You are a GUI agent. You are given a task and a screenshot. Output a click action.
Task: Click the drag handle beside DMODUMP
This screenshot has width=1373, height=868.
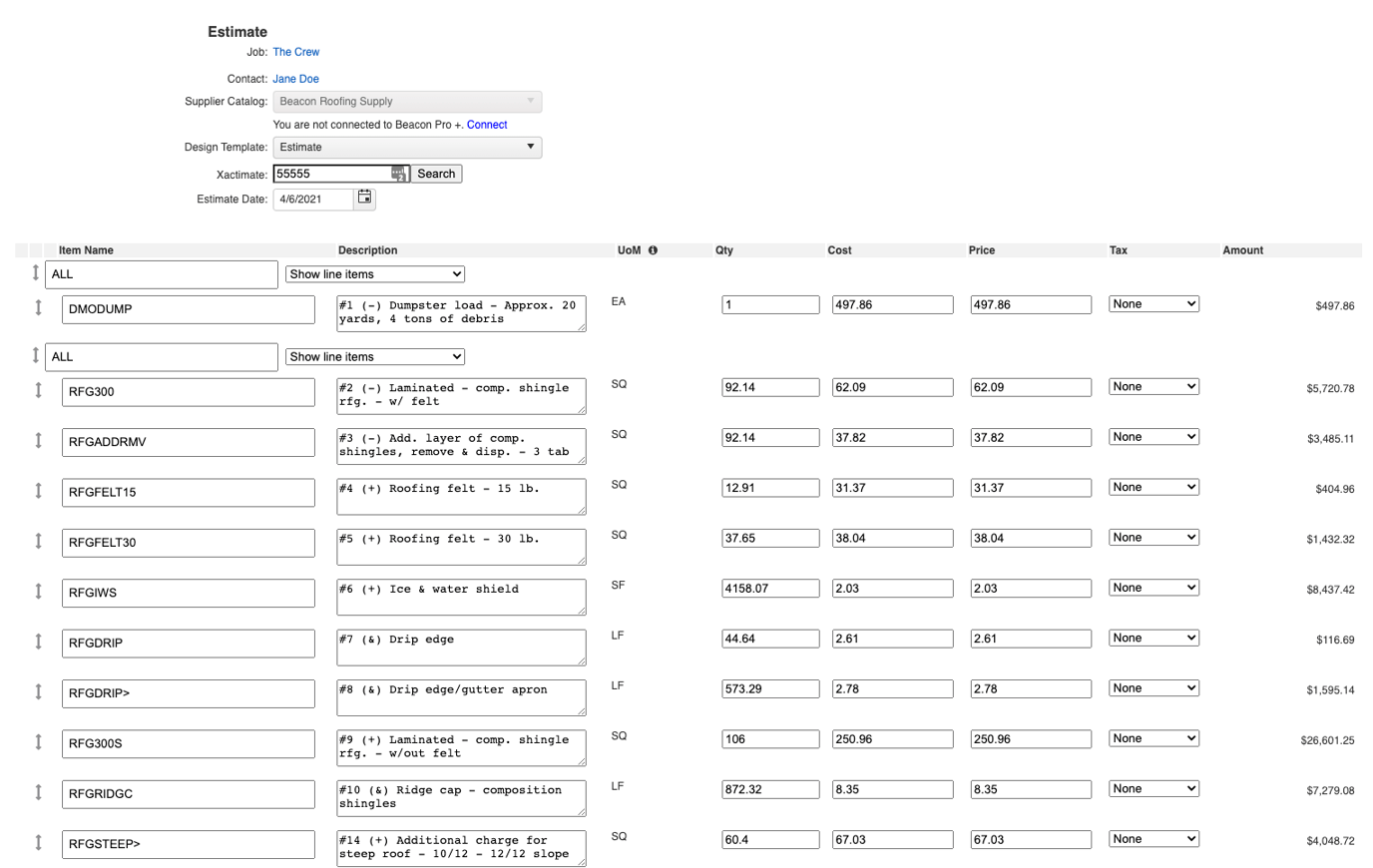(38, 309)
